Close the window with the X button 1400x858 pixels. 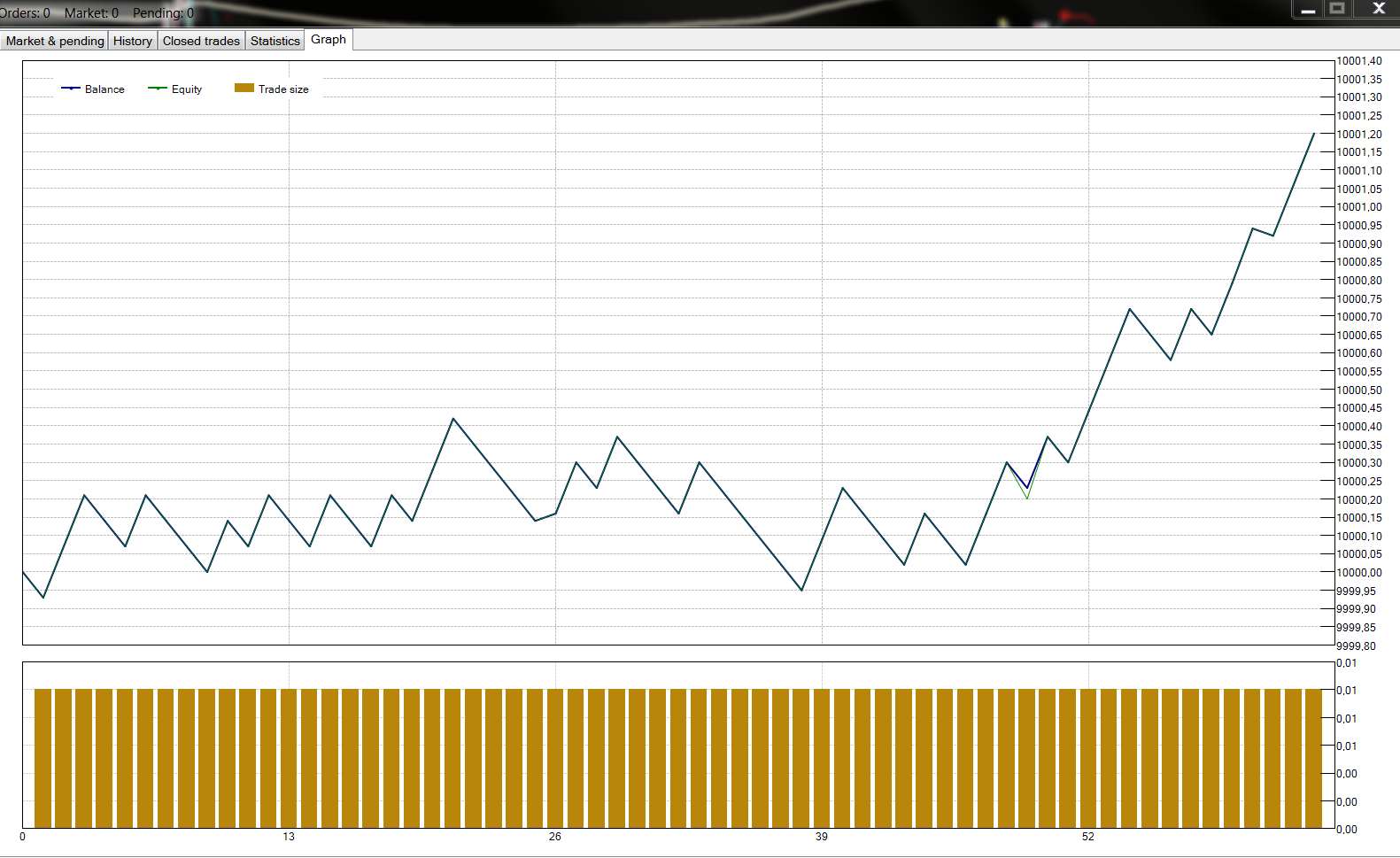click(1378, 9)
